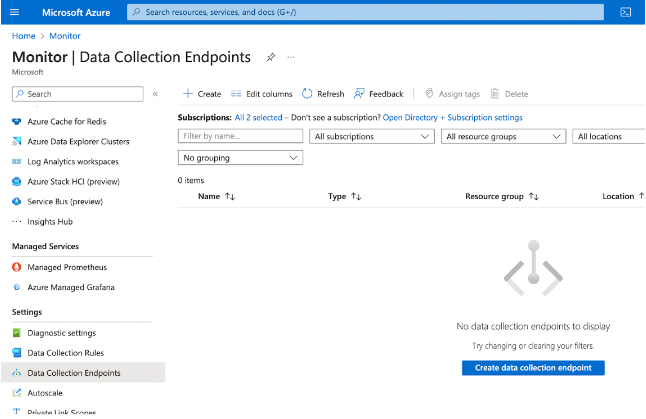Image resolution: width=646 pixels, height=419 pixels.
Task: Open Azure Managed Grafana
Action: tap(71, 287)
